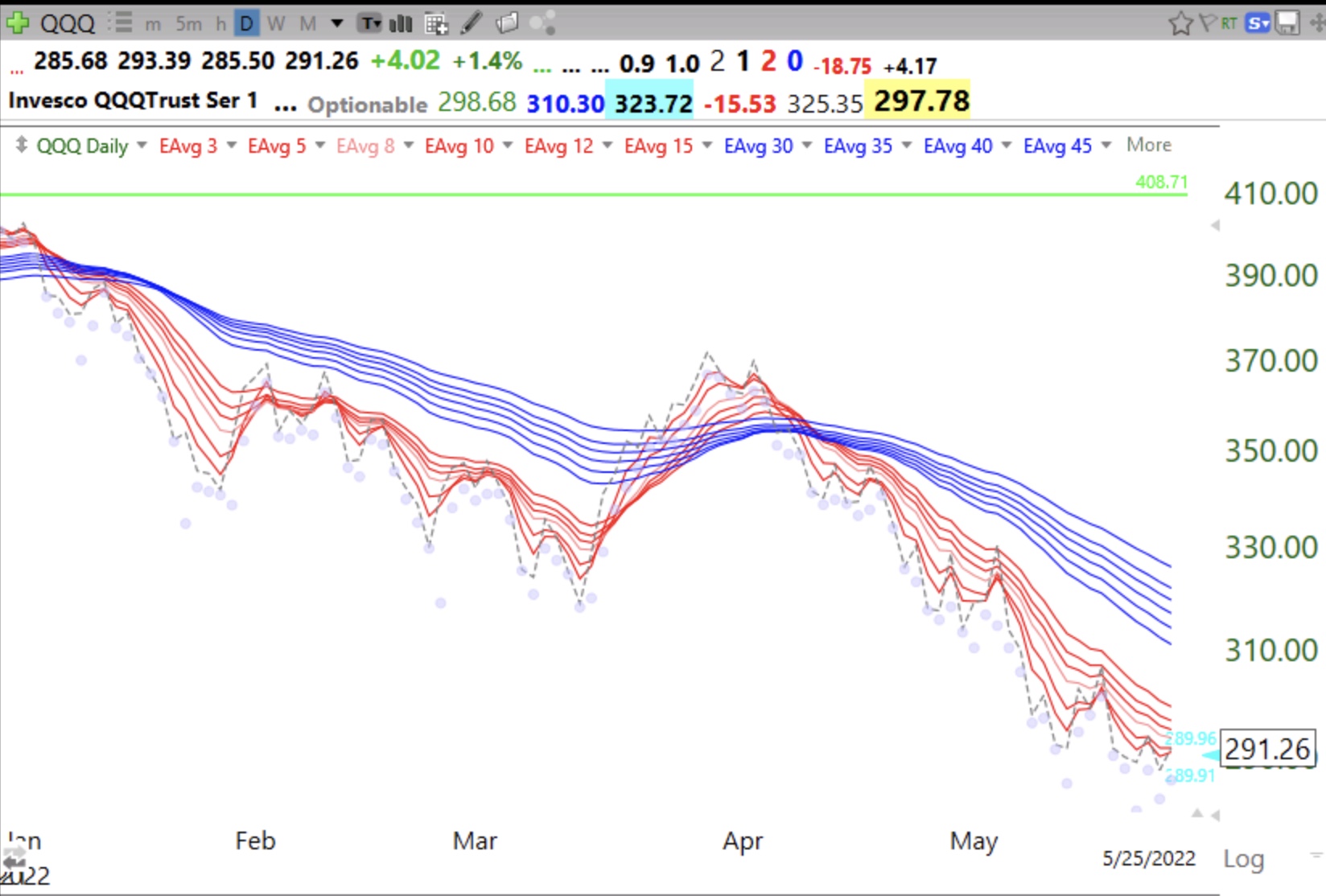Switch to Monthly (M) timeframe
Viewport: 1326px width, 896px height.
pyautogui.click(x=307, y=24)
